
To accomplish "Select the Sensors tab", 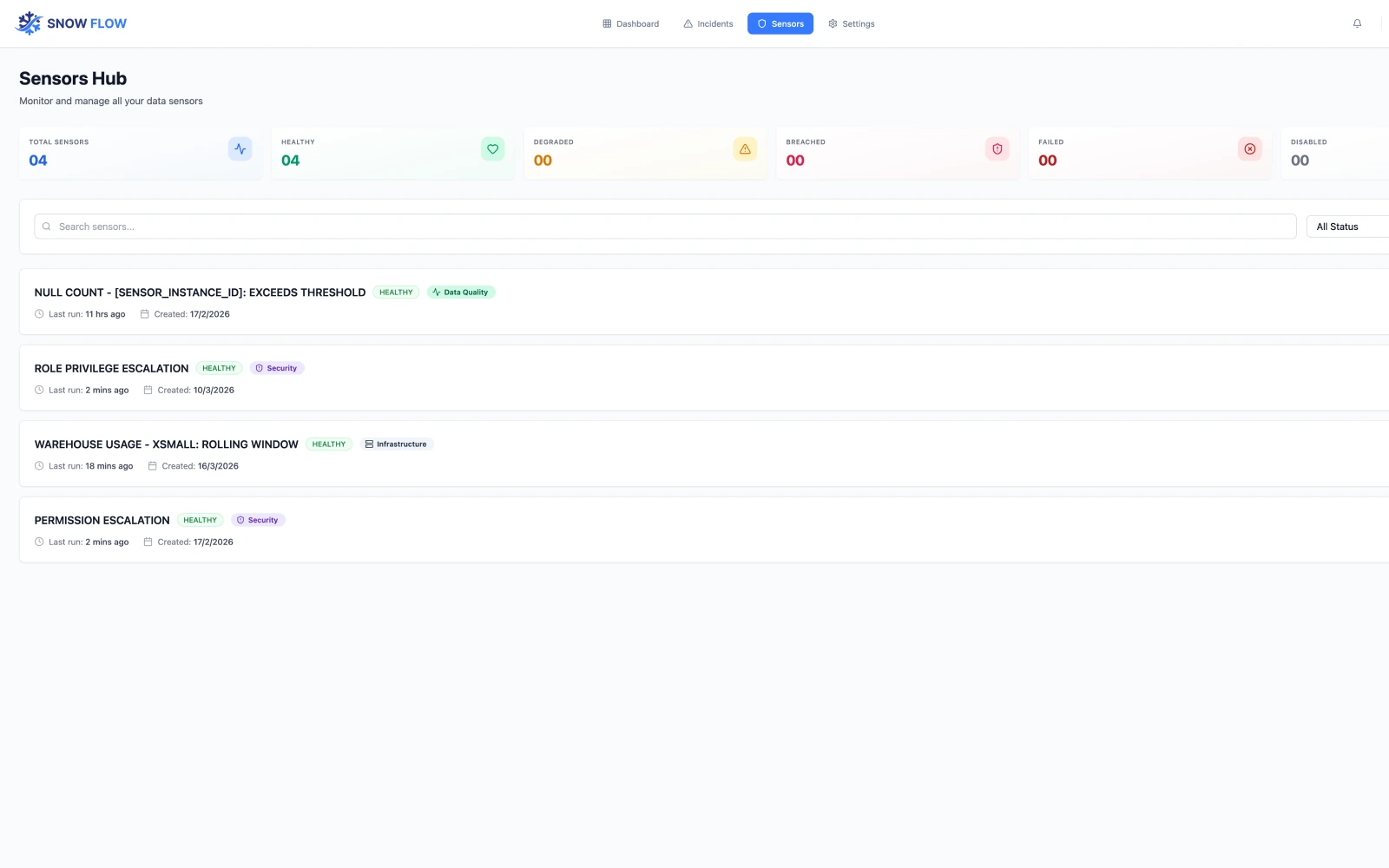I will [780, 23].
